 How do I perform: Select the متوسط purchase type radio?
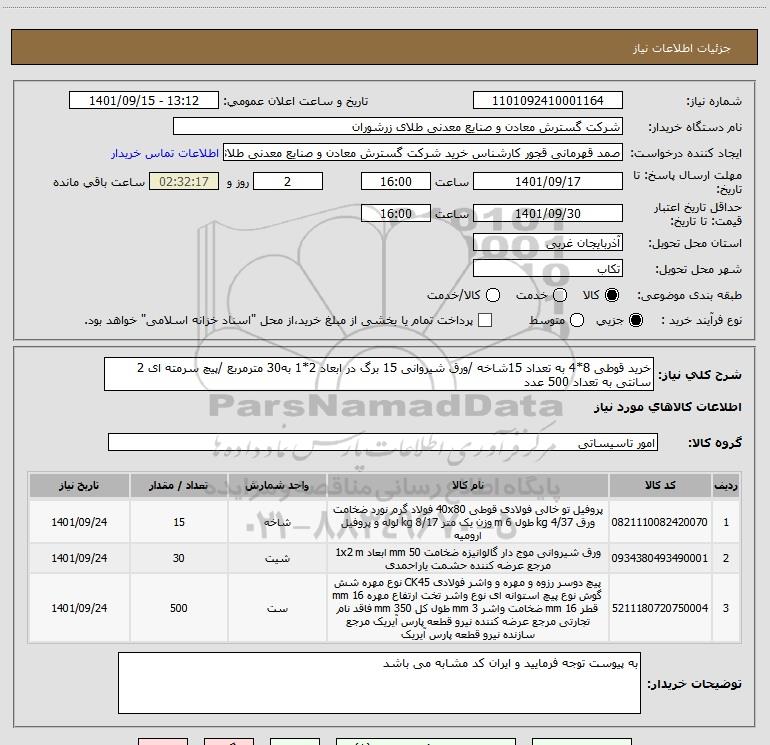coord(577,320)
